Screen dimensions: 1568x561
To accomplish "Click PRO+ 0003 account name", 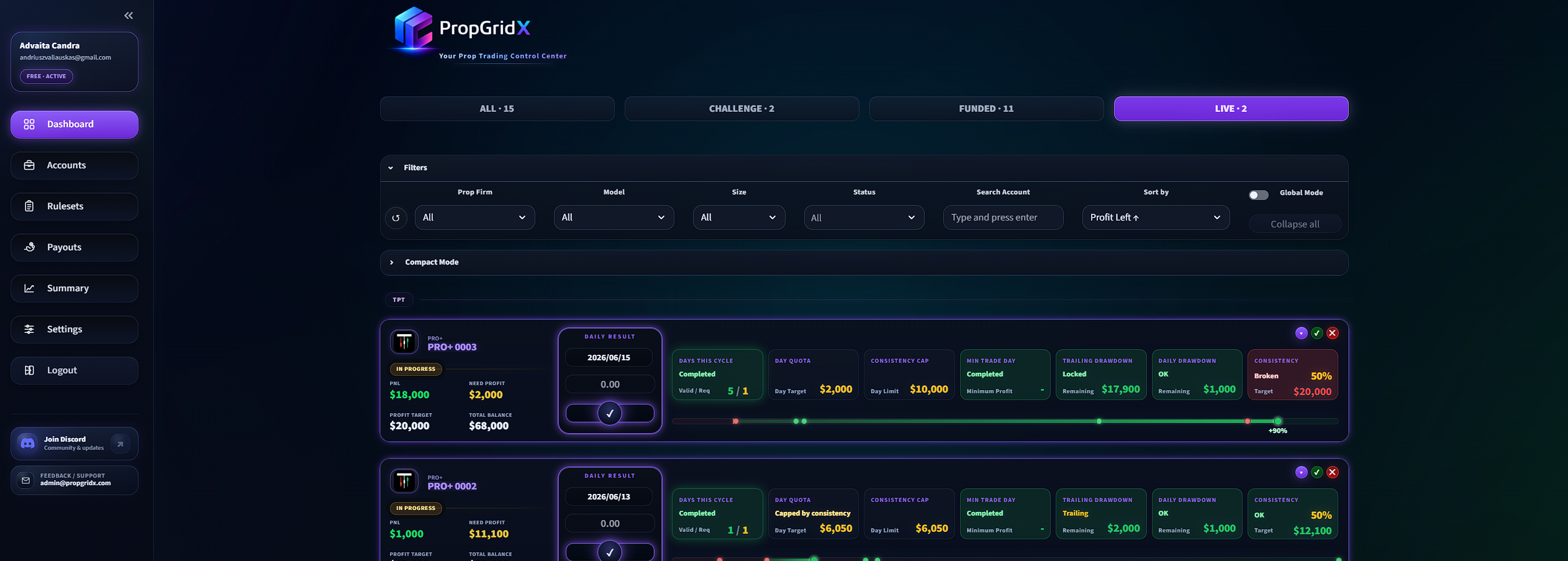I will 452,347.
